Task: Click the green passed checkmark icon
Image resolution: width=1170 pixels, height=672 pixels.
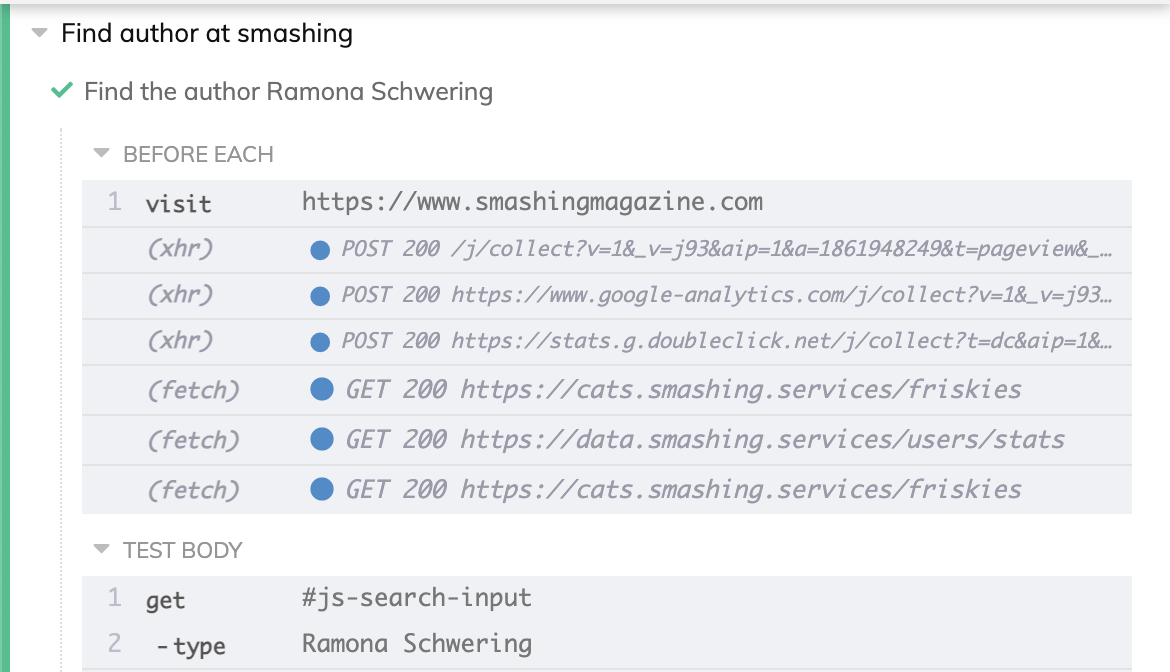Action: click(x=62, y=92)
